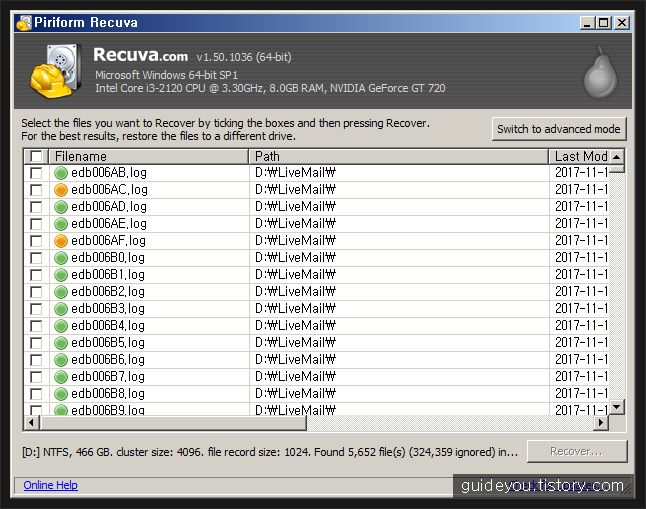
Task: Click the green status icon for edb006AB.log
Action: pyautogui.click(x=61, y=173)
